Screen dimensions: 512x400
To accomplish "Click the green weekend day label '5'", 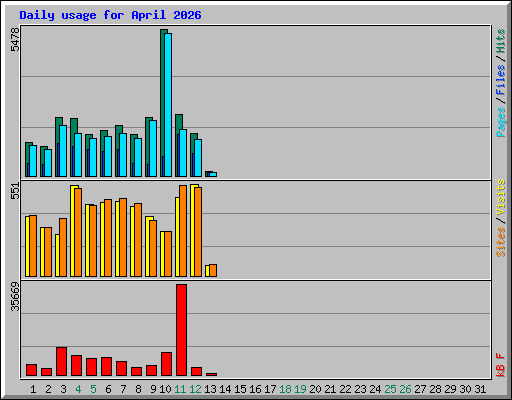I will [93, 389].
